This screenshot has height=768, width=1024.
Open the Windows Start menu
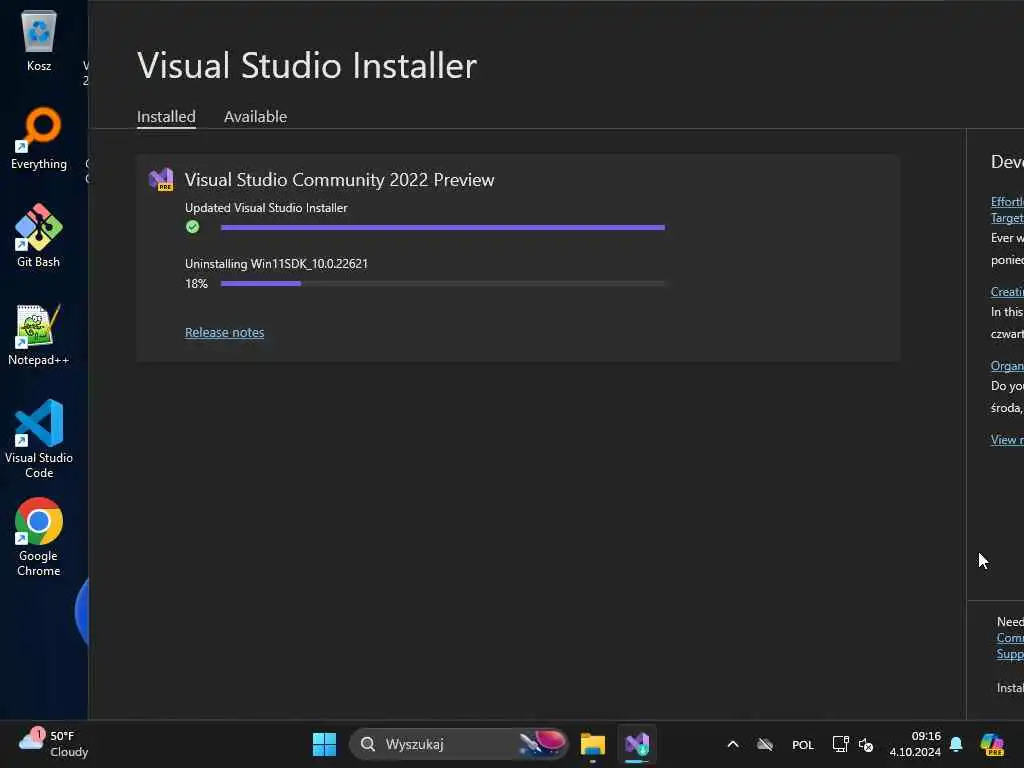(325, 744)
